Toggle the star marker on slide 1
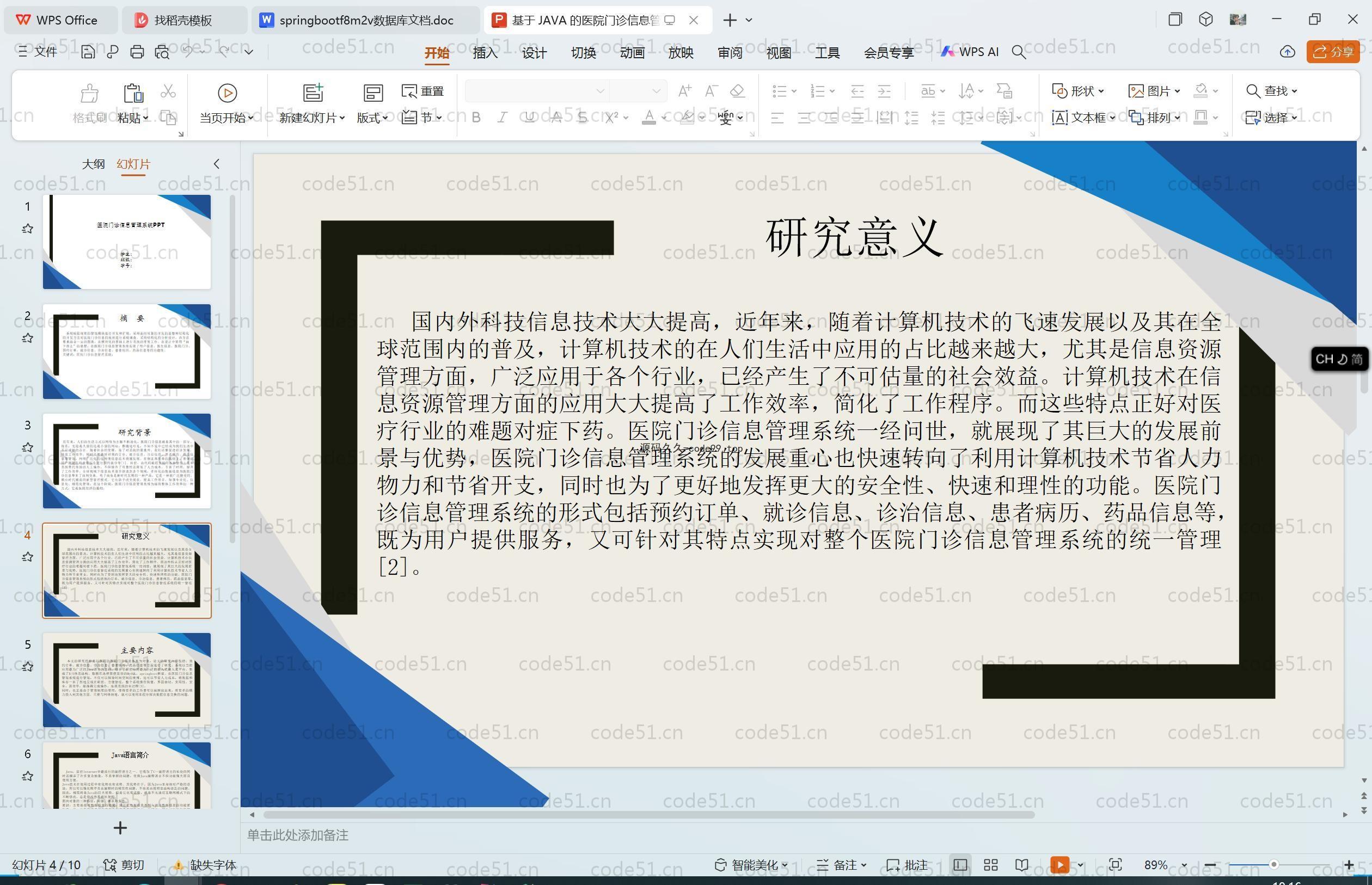This screenshot has width=1372, height=885. [27, 229]
